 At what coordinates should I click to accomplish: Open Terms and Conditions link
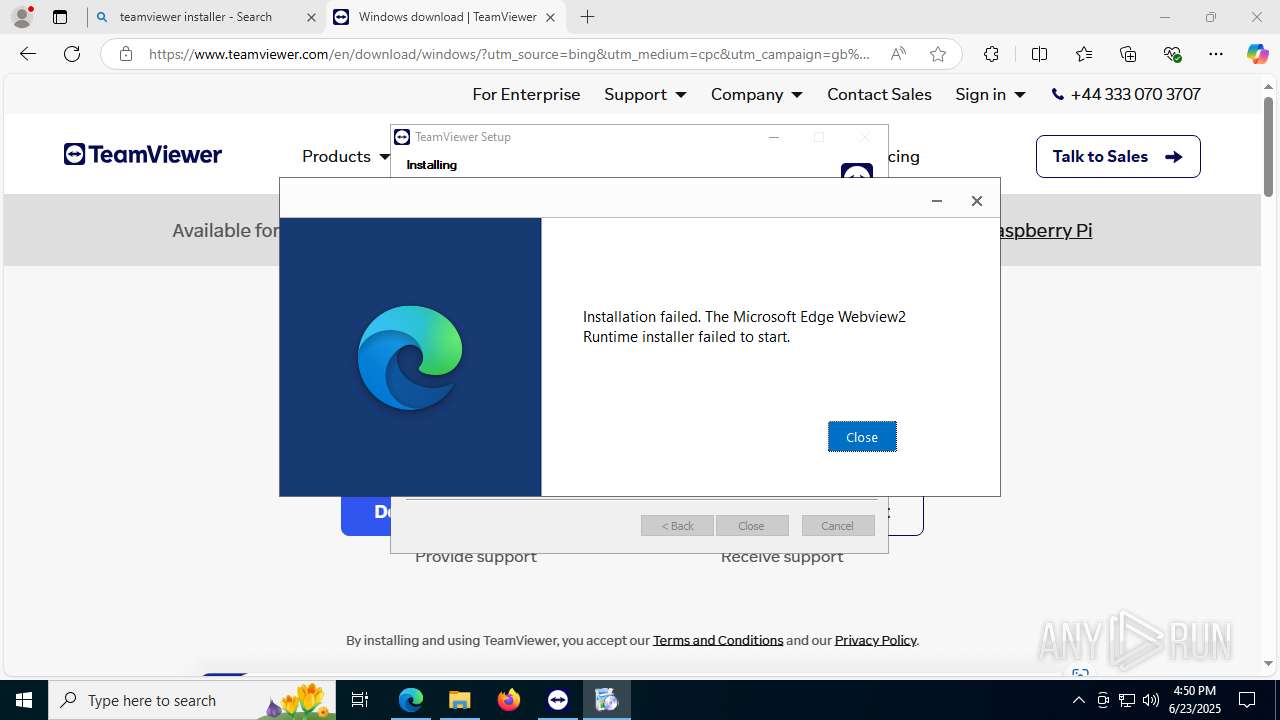point(718,640)
